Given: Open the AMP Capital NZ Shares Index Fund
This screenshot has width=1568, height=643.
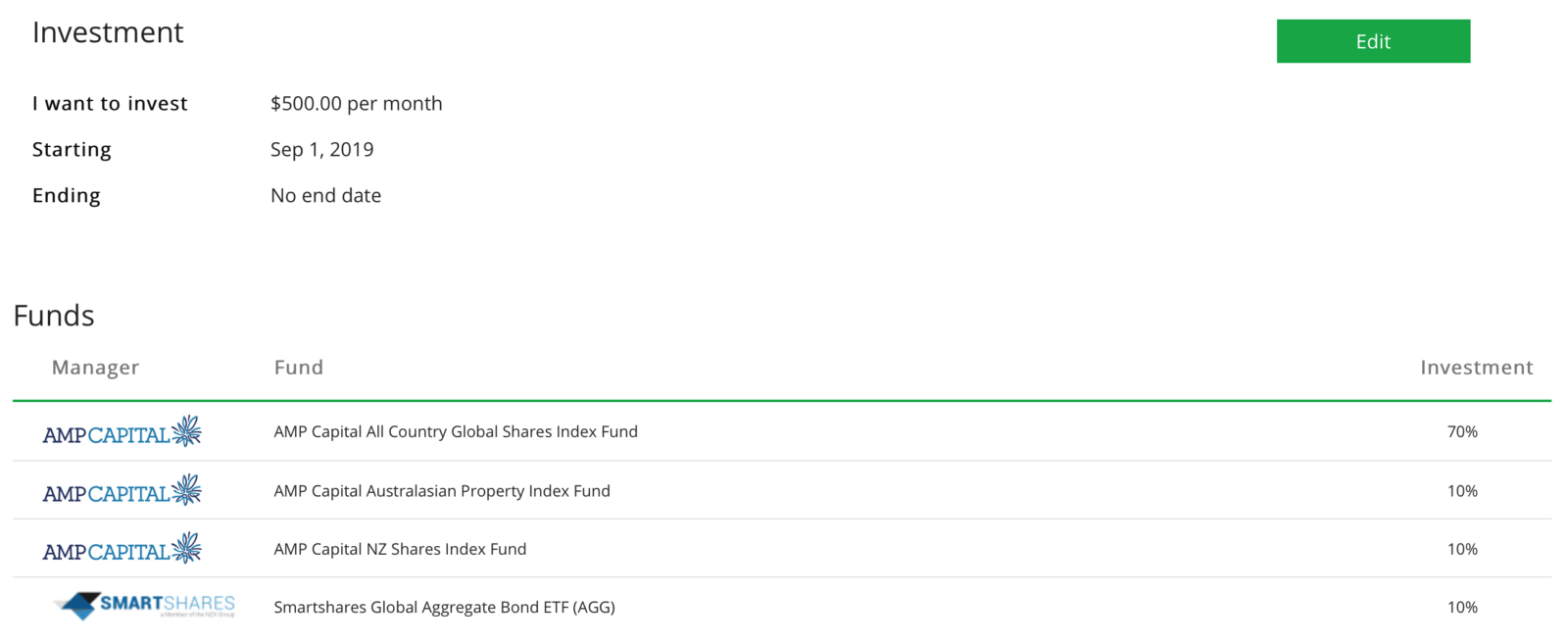Looking at the screenshot, I should (400, 549).
